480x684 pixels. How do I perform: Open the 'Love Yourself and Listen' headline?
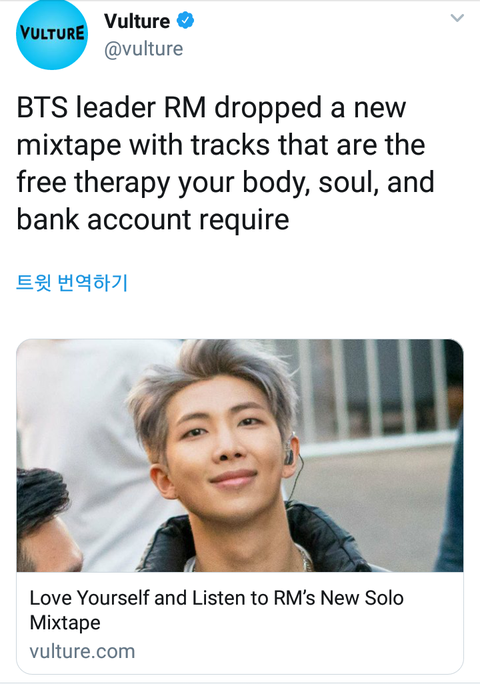[x=216, y=610]
